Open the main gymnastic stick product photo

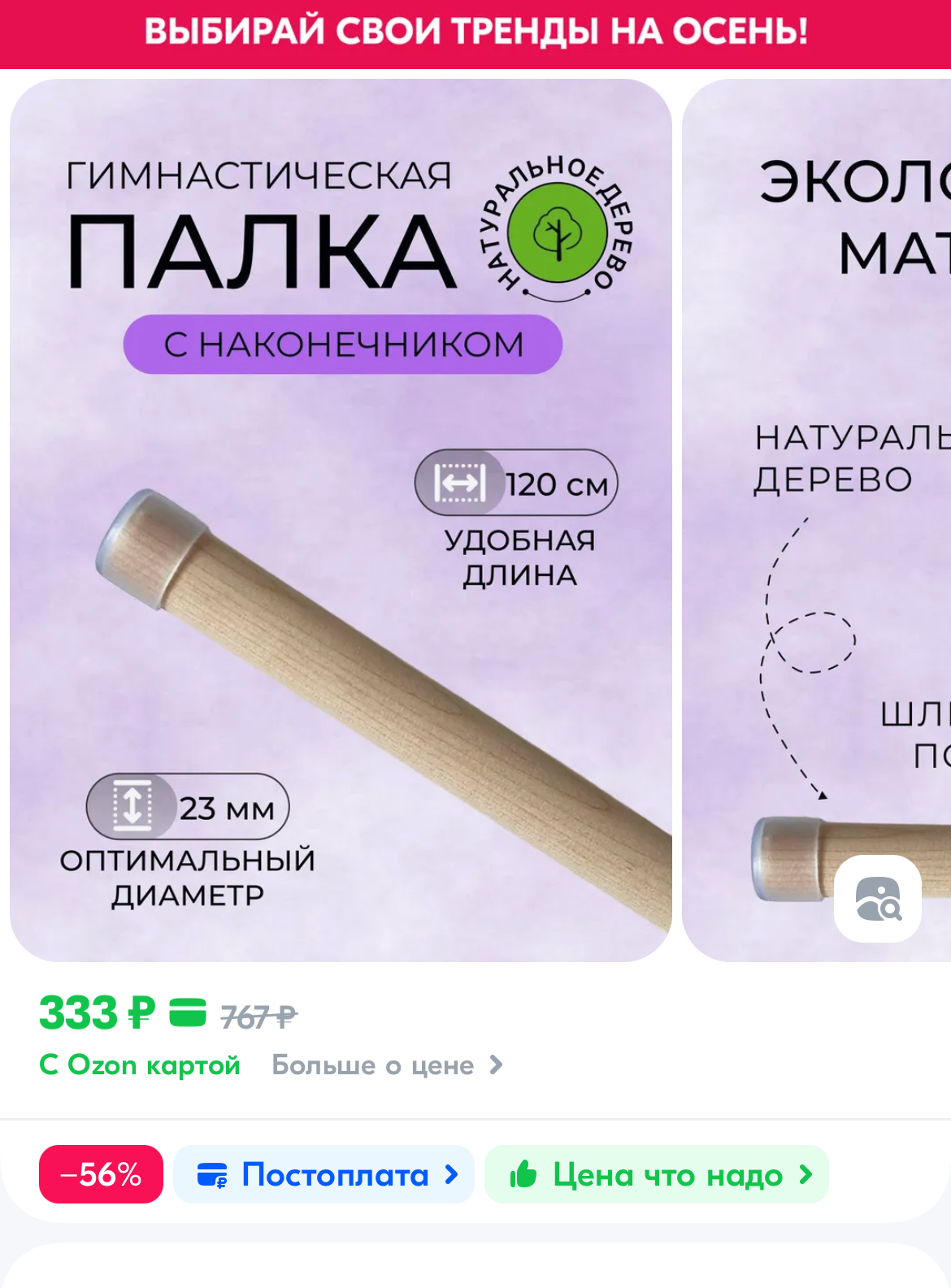pos(341,520)
